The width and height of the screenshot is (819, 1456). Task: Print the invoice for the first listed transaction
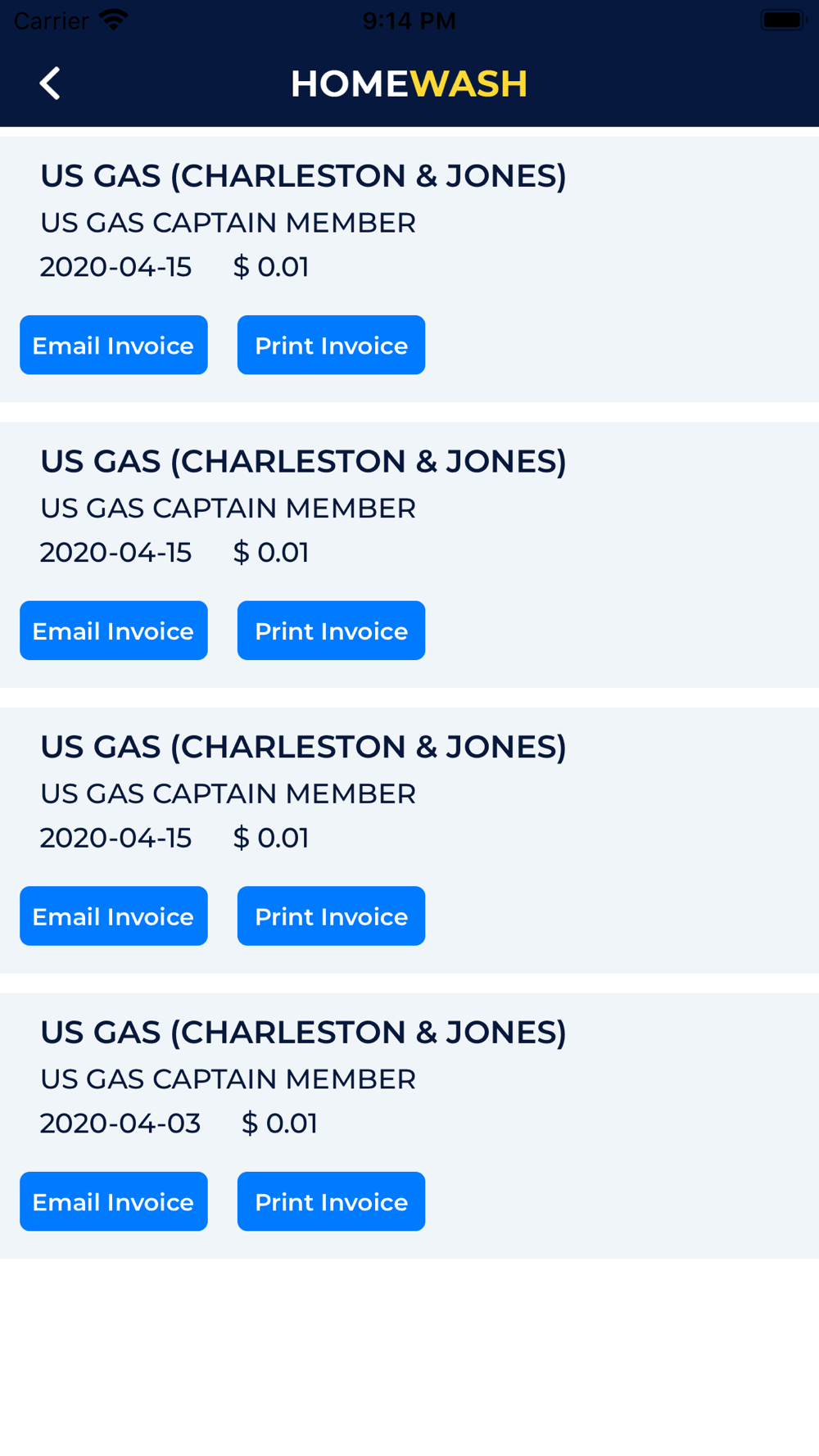[x=331, y=345]
